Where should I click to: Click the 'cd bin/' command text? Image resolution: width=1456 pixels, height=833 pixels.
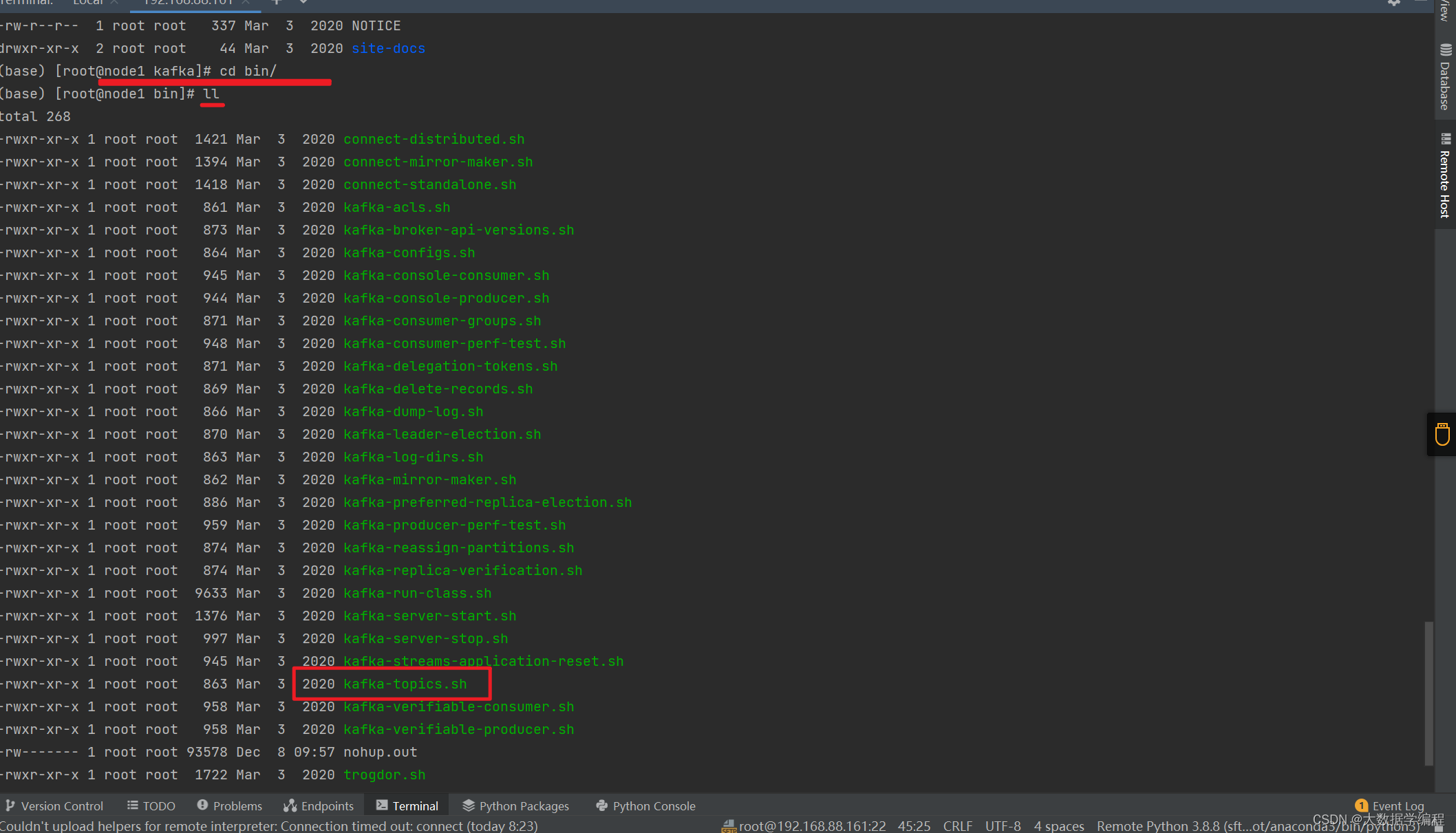click(248, 71)
